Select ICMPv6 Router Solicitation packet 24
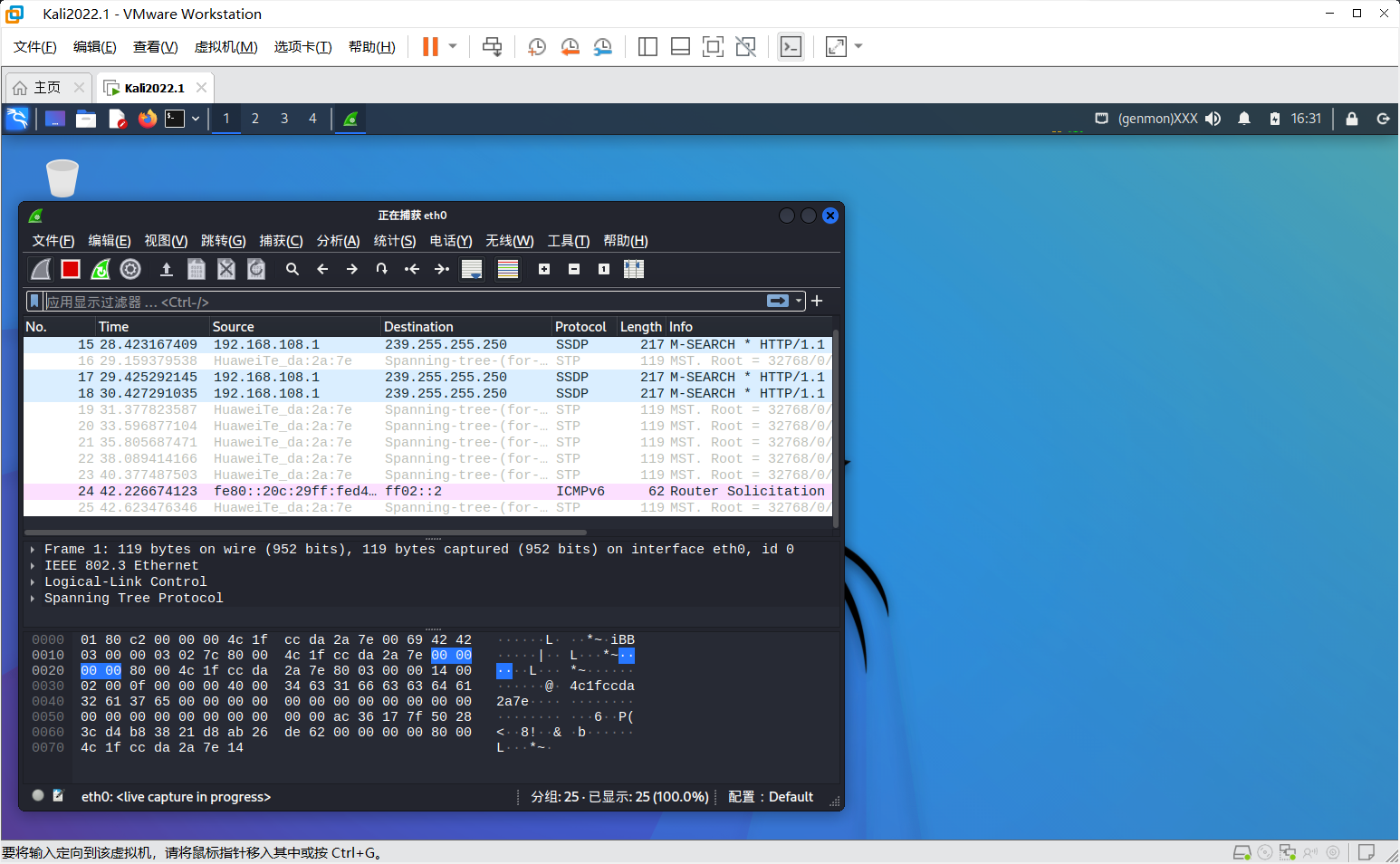 coord(453,490)
